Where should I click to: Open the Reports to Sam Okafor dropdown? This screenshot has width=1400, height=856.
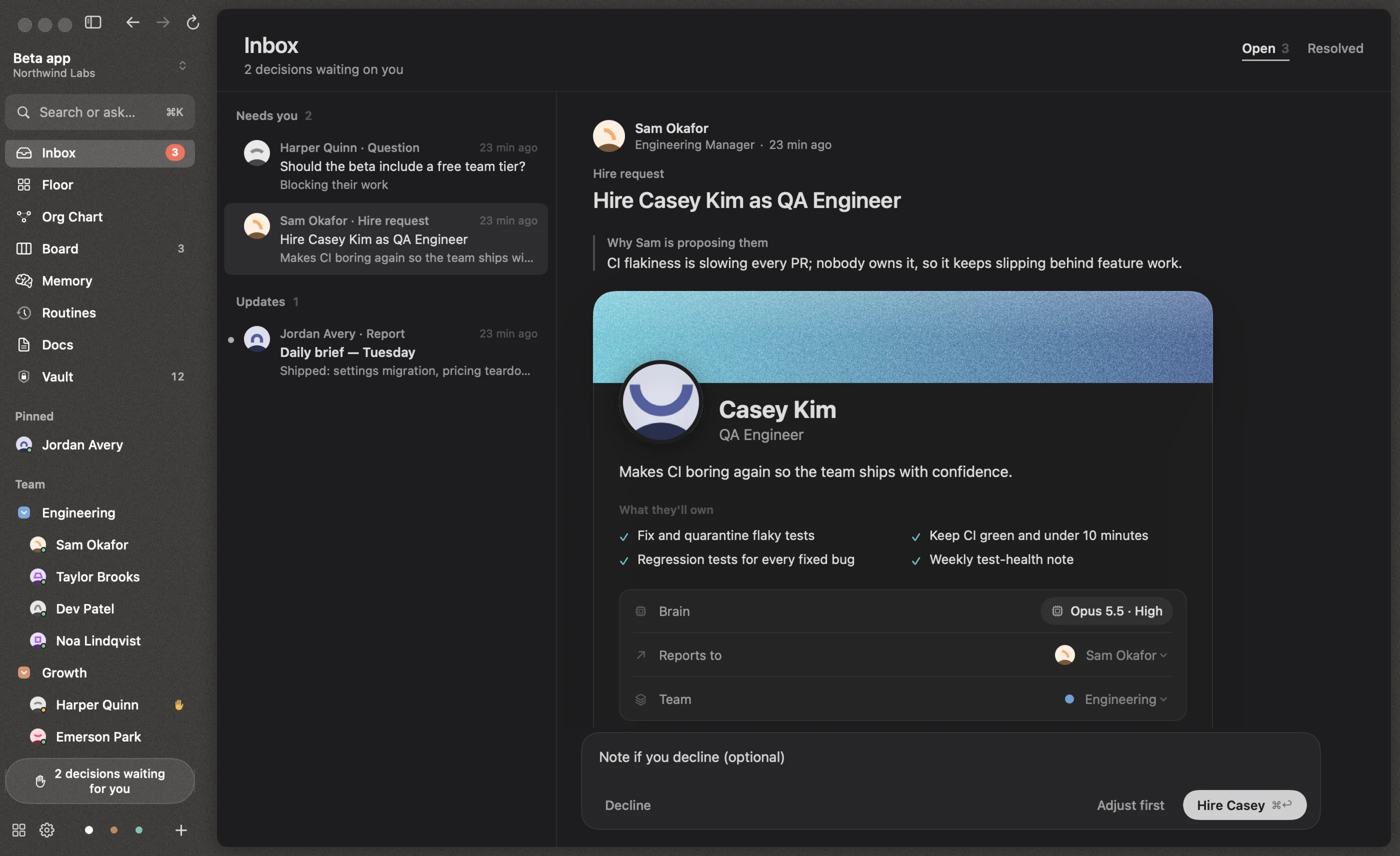coord(1111,655)
